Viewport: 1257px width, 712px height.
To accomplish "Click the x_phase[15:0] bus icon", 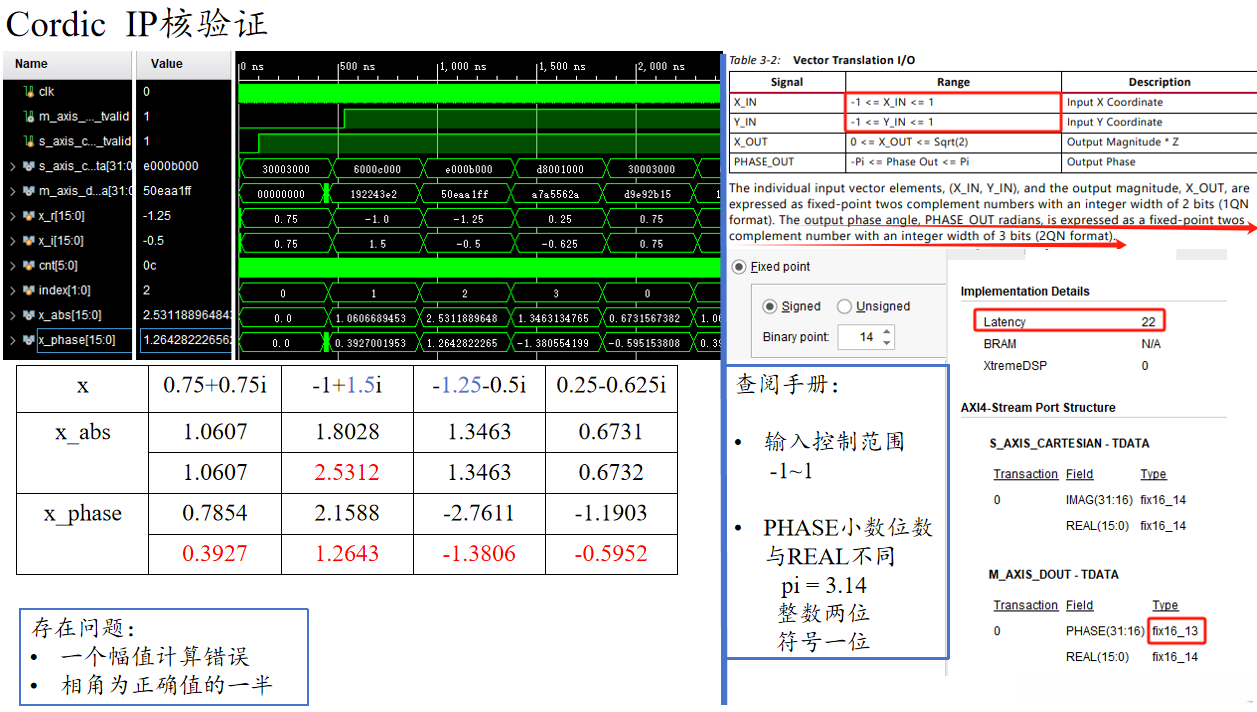I will pyautogui.click(x=27, y=340).
